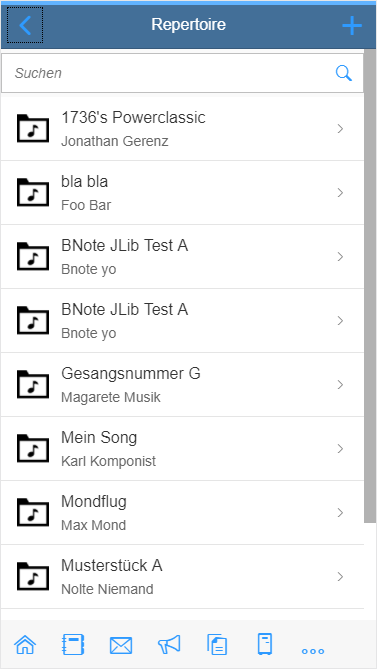This screenshot has height=669, width=377.
Task: Open the home icon in bottom bar
Action: (x=25, y=644)
